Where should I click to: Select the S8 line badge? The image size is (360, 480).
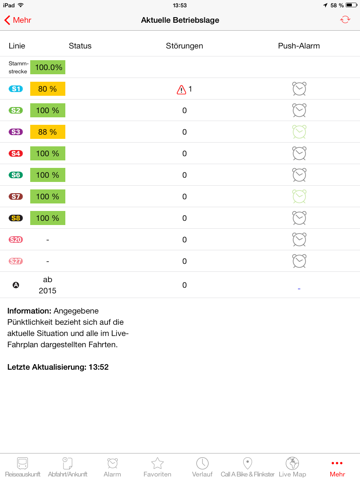16,218
